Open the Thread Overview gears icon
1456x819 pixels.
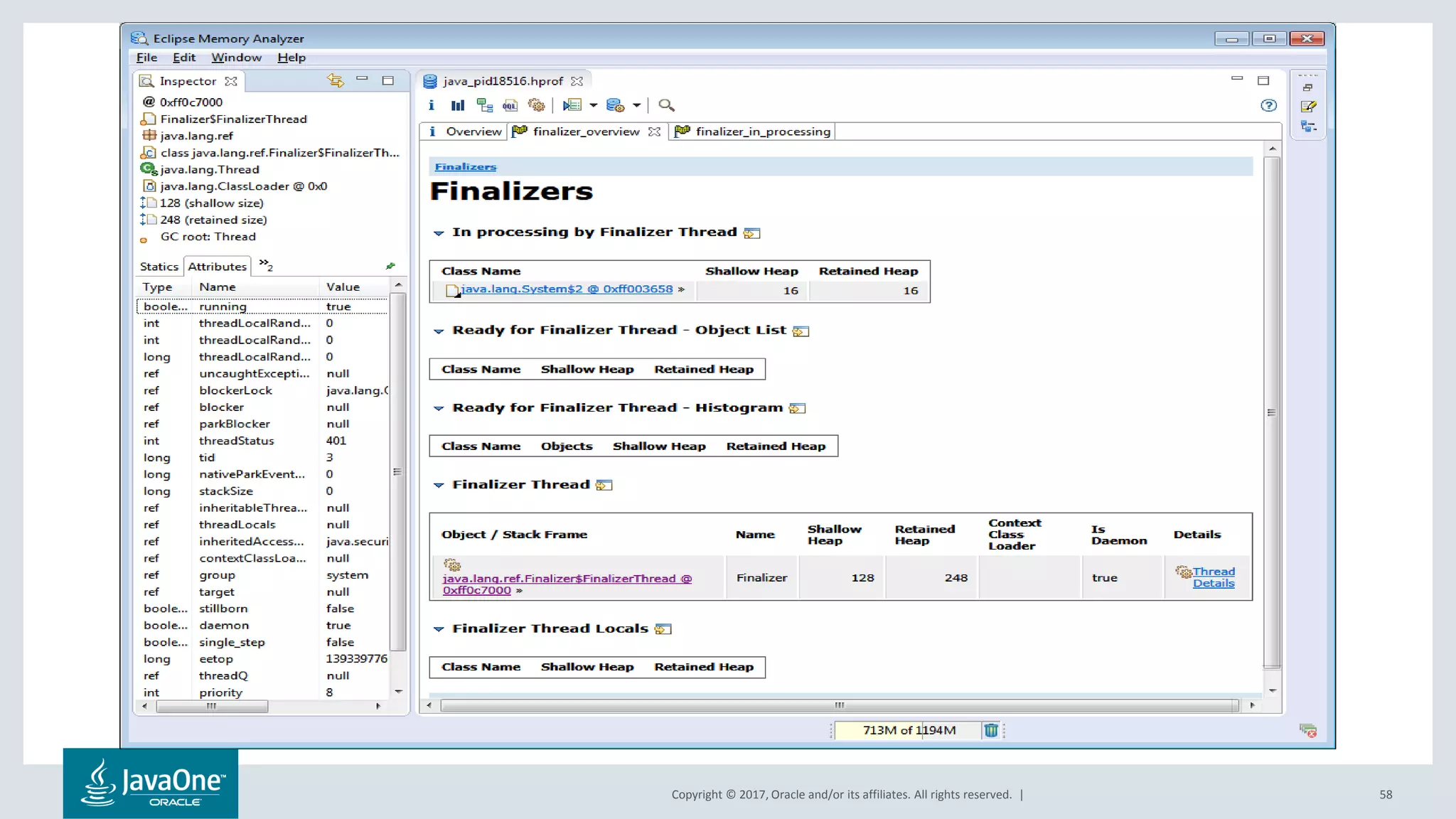[x=537, y=105]
